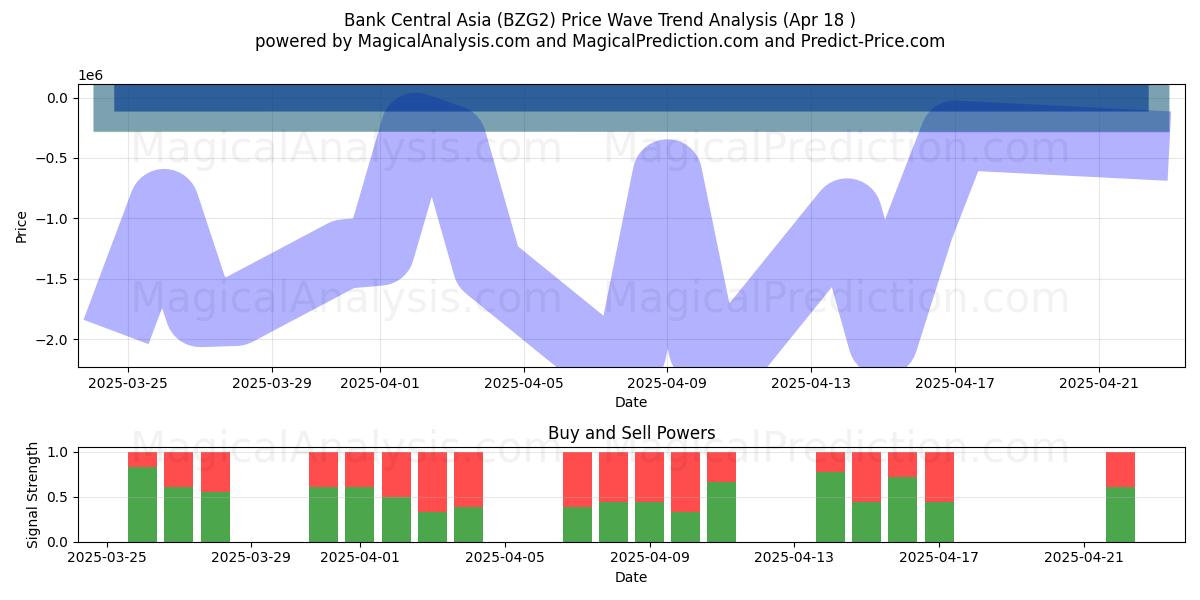Viewport: 1200px width, 600px height.
Task: Click '2025-04-17' tick label in Buy and Sell chart
Action: point(939,557)
